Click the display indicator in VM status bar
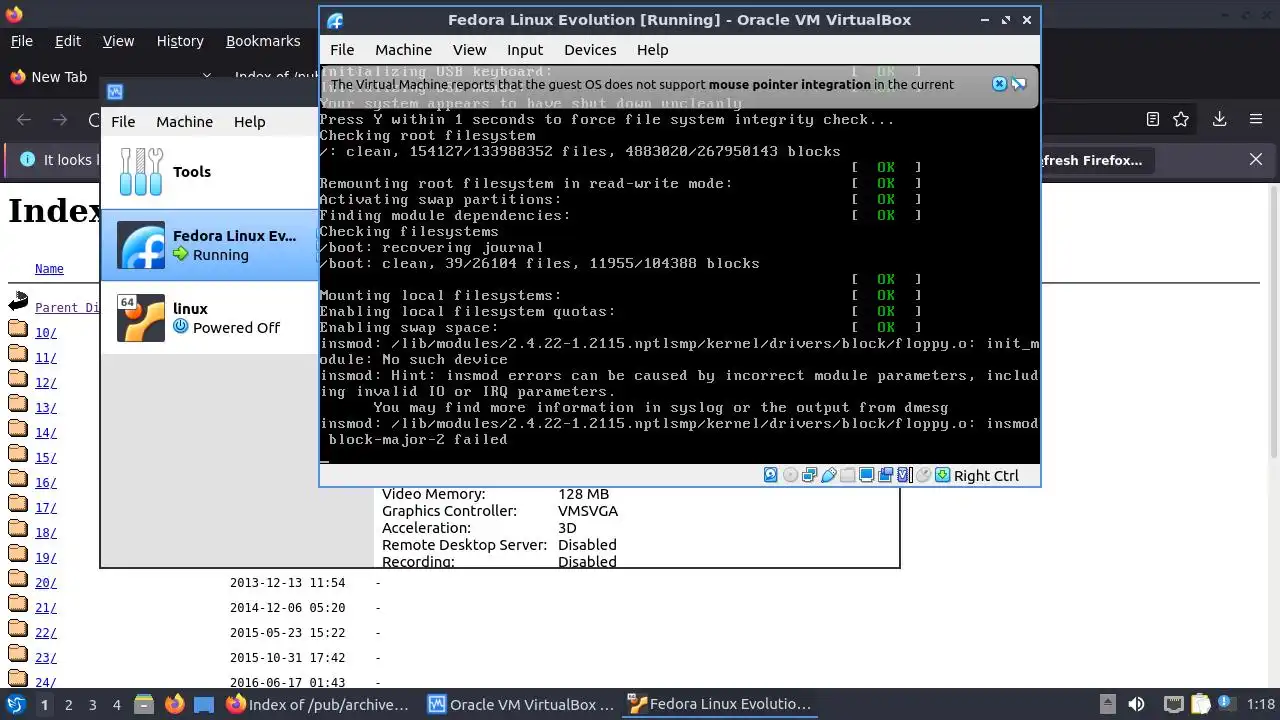Image resolution: width=1280 pixels, height=720 pixels. pyautogui.click(x=867, y=475)
